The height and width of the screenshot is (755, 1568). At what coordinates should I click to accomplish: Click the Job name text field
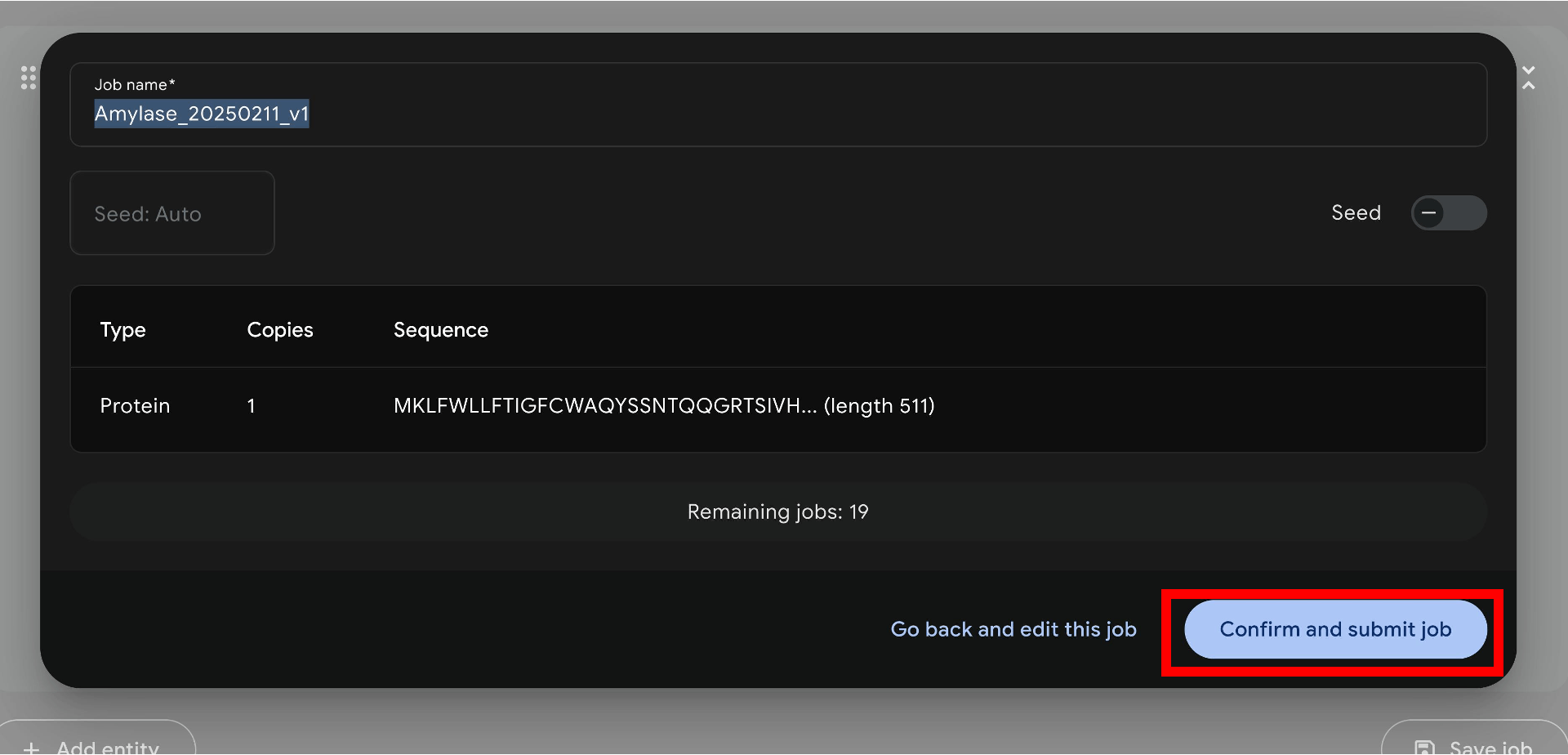(x=776, y=114)
